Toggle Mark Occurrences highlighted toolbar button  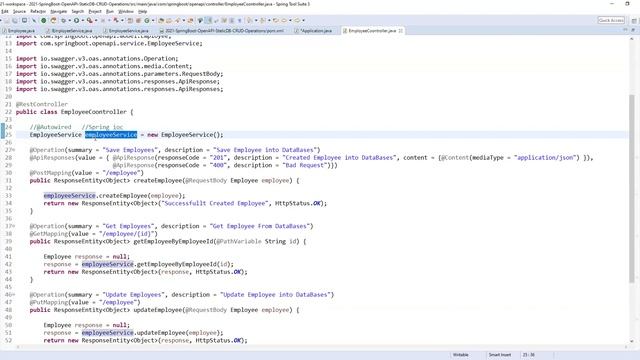pyautogui.click(x=208, y=20)
